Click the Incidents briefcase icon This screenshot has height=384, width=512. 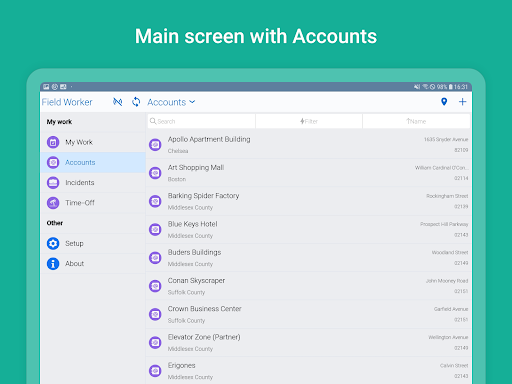click(53, 182)
